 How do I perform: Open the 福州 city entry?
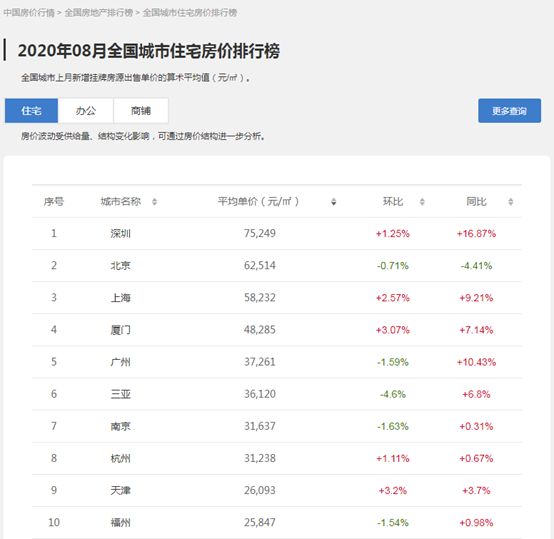pos(120,522)
